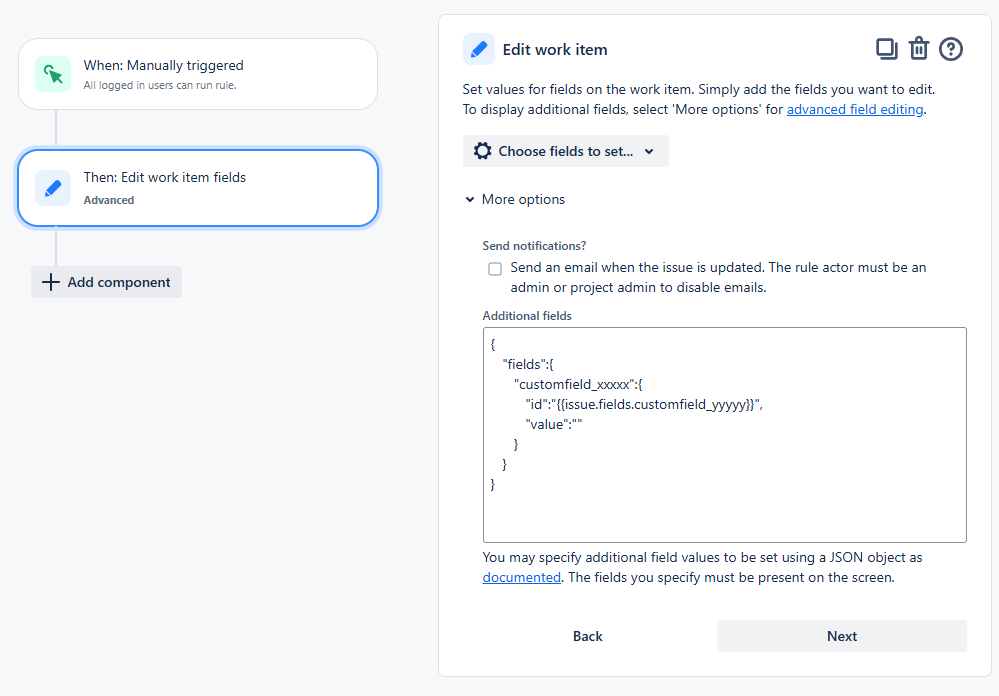Click the gear icon on Choose fields to set

pyautogui.click(x=481, y=151)
